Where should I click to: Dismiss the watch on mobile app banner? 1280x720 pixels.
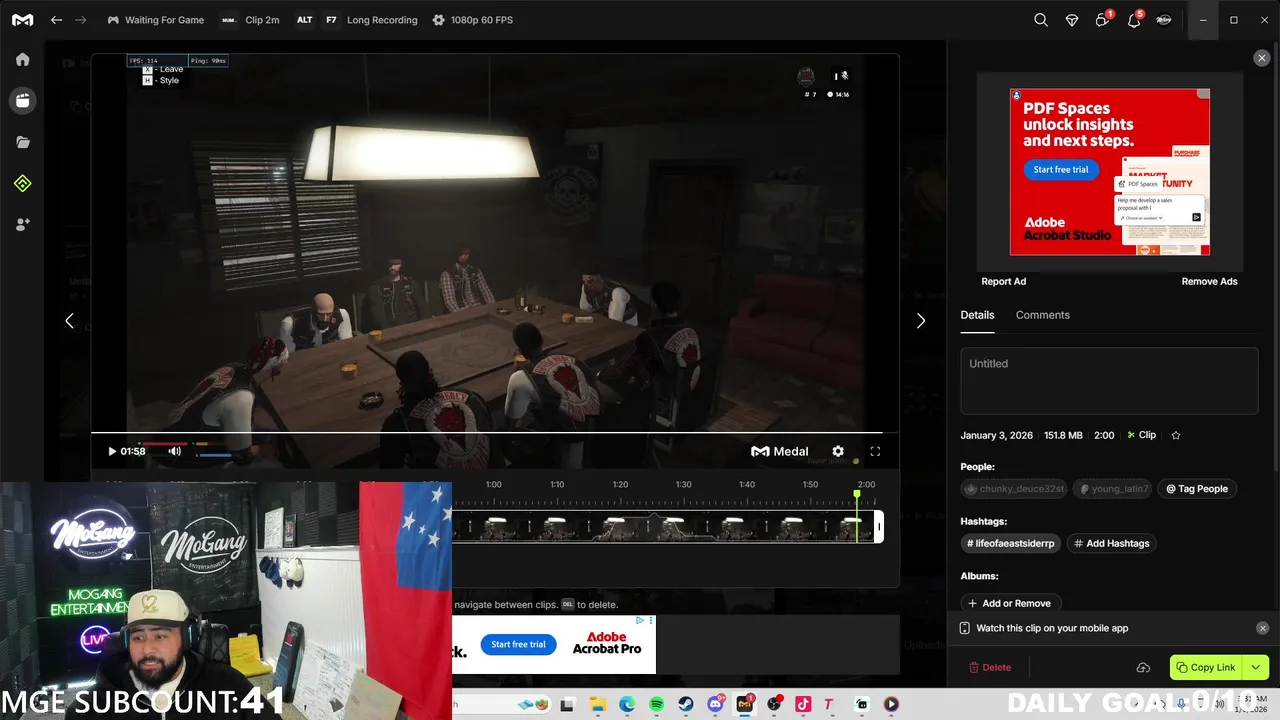coord(1262,628)
